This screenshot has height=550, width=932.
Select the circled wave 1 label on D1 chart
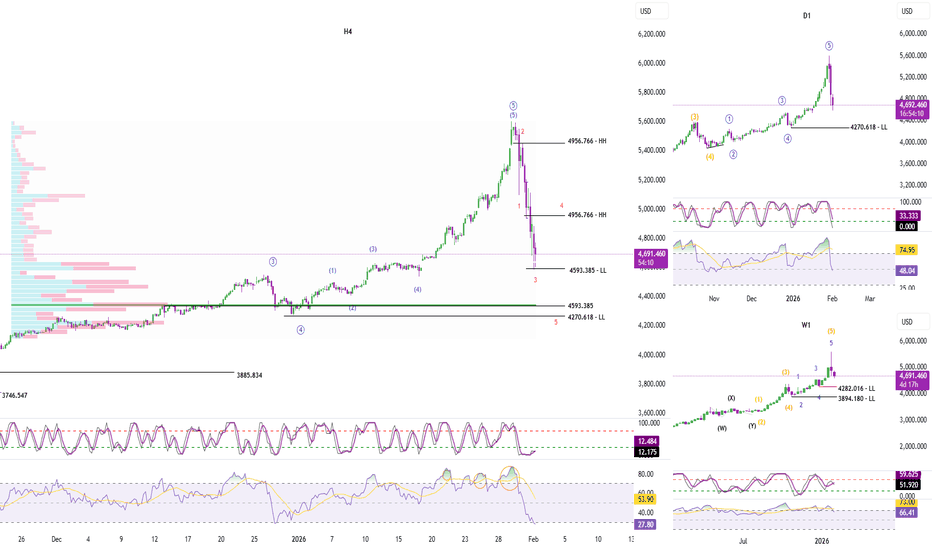[x=729, y=119]
